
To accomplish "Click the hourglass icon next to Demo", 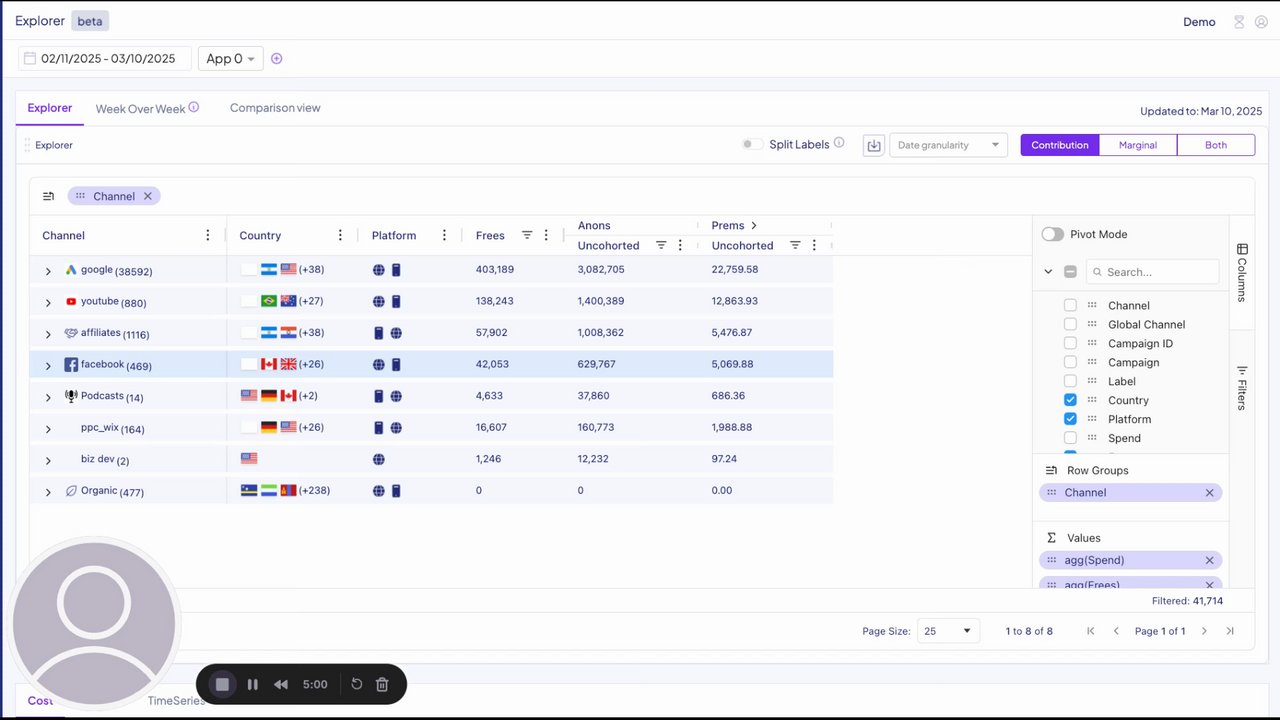I will (x=1239, y=22).
